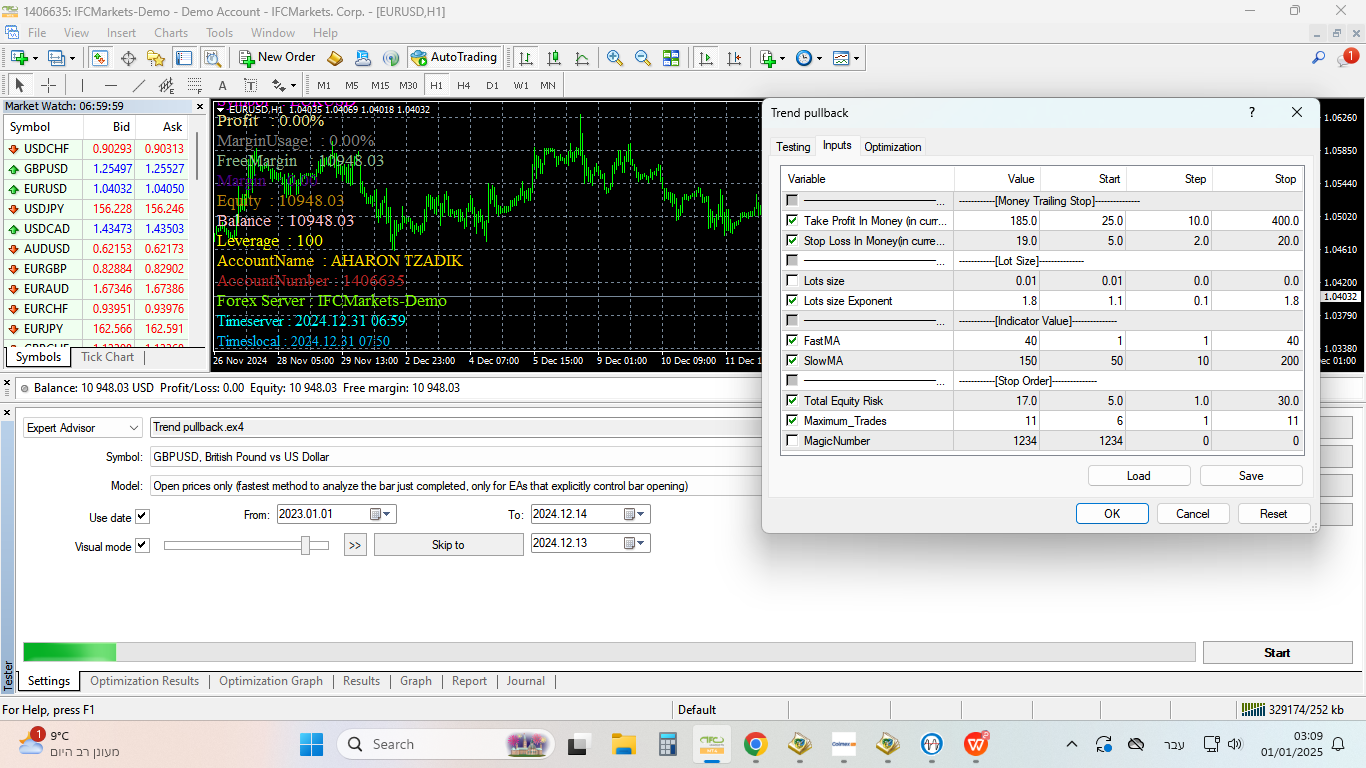Screen dimensions: 1366x768
Task: Select the H4 timeframe button
Action: pyautogui.click(x=464, y=85)
